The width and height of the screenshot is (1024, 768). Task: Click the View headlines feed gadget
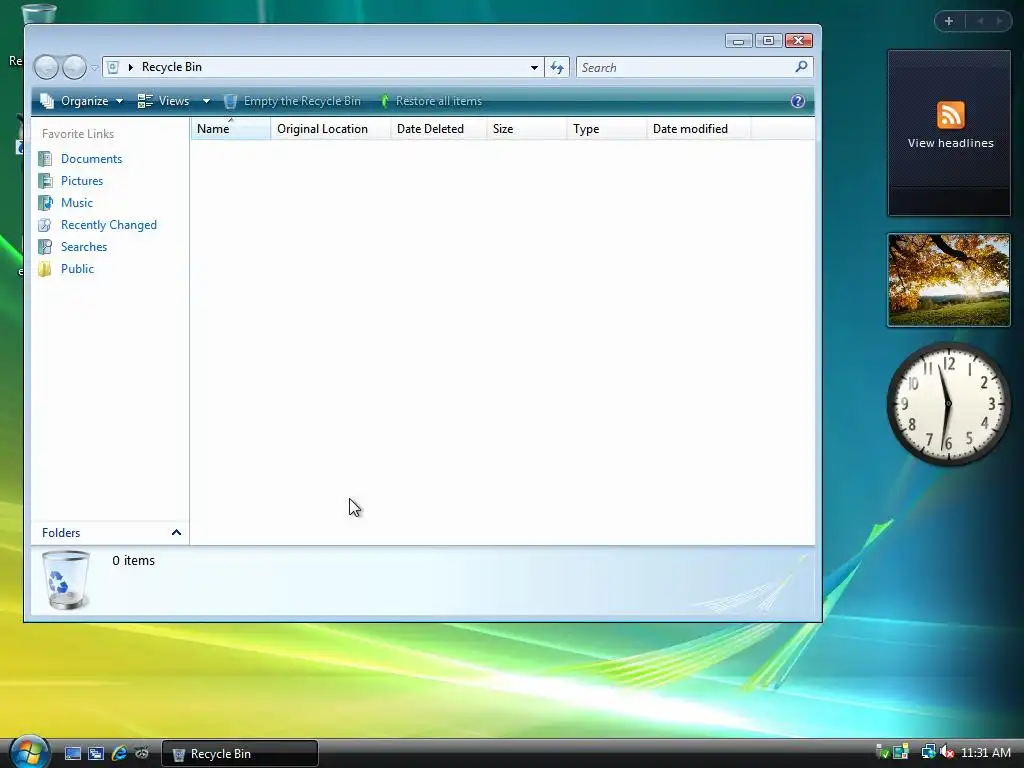[949, 133]
